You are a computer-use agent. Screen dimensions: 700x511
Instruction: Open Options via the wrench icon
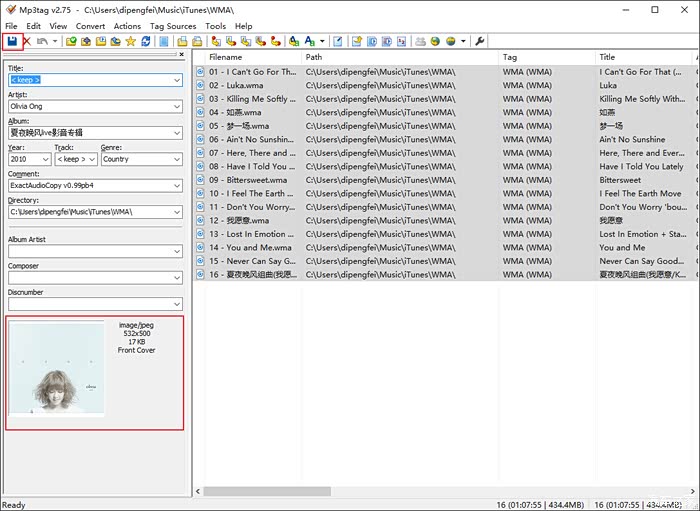click(479, 41)
